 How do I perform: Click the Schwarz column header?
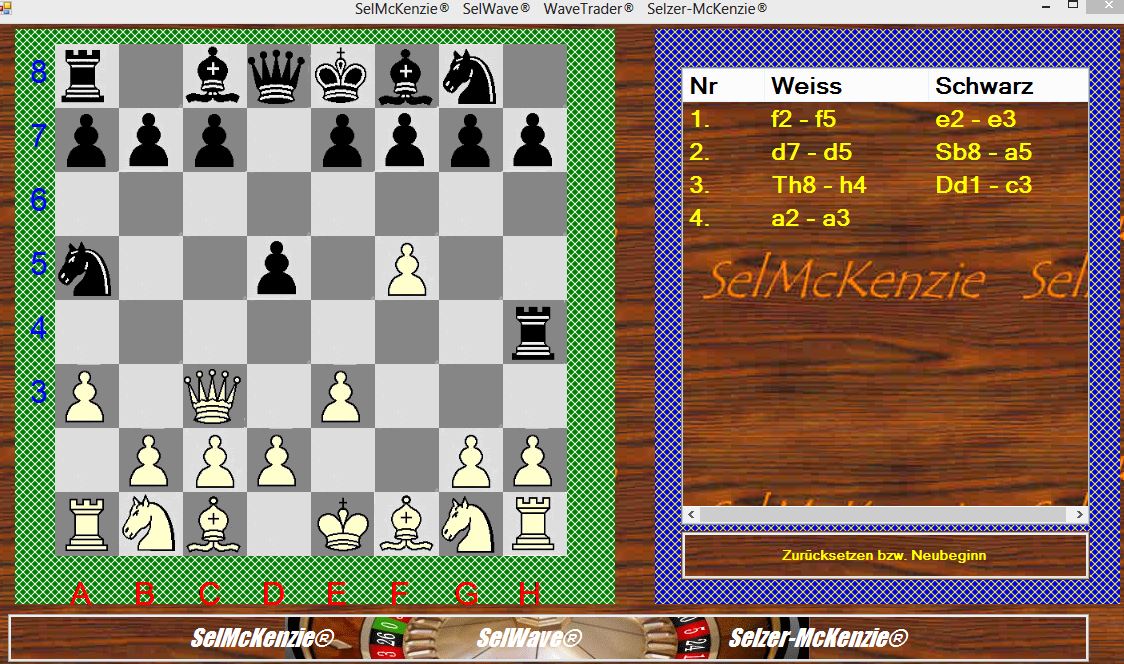coord(1009,86)
